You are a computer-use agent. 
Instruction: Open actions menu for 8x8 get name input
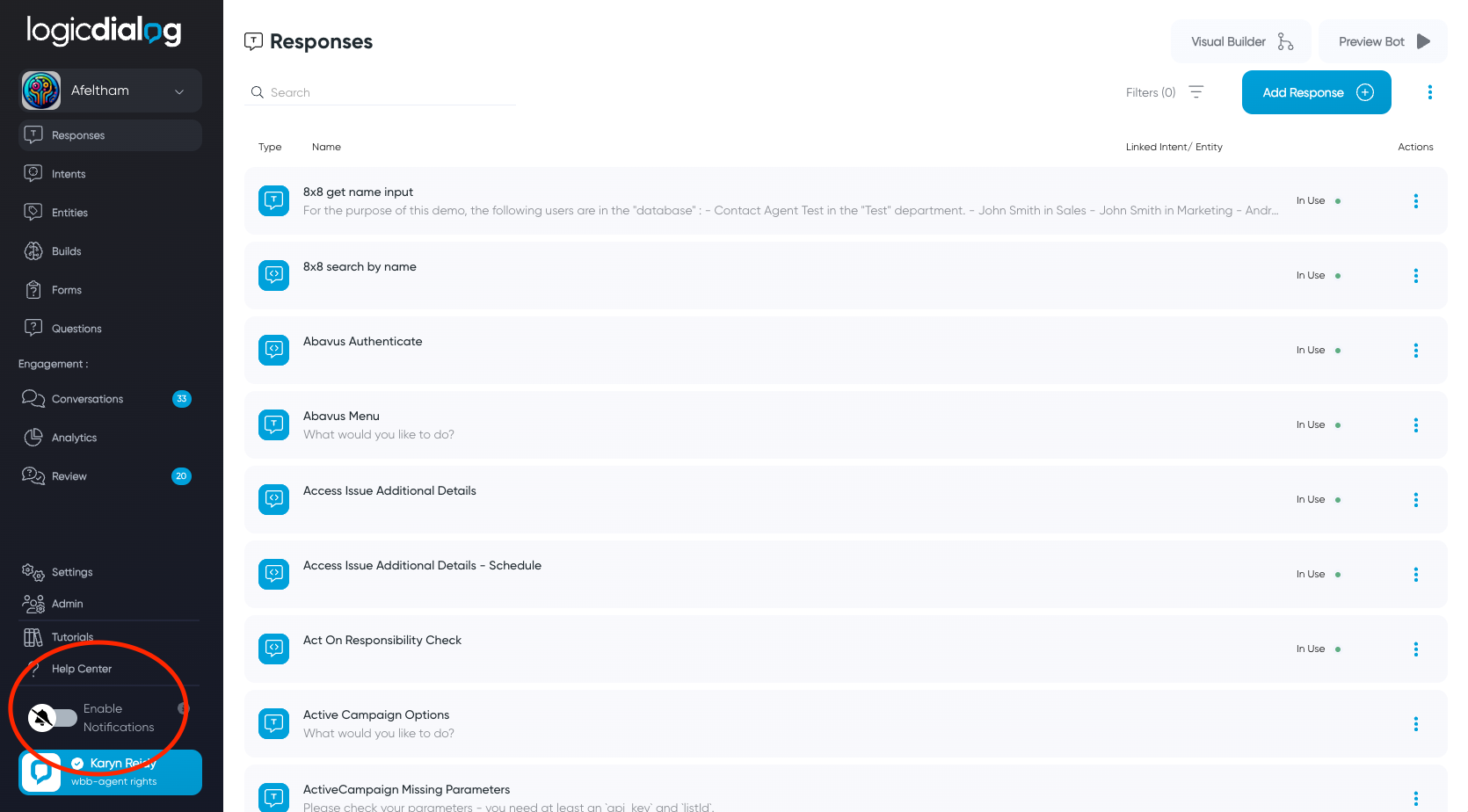click(1415, 201)
